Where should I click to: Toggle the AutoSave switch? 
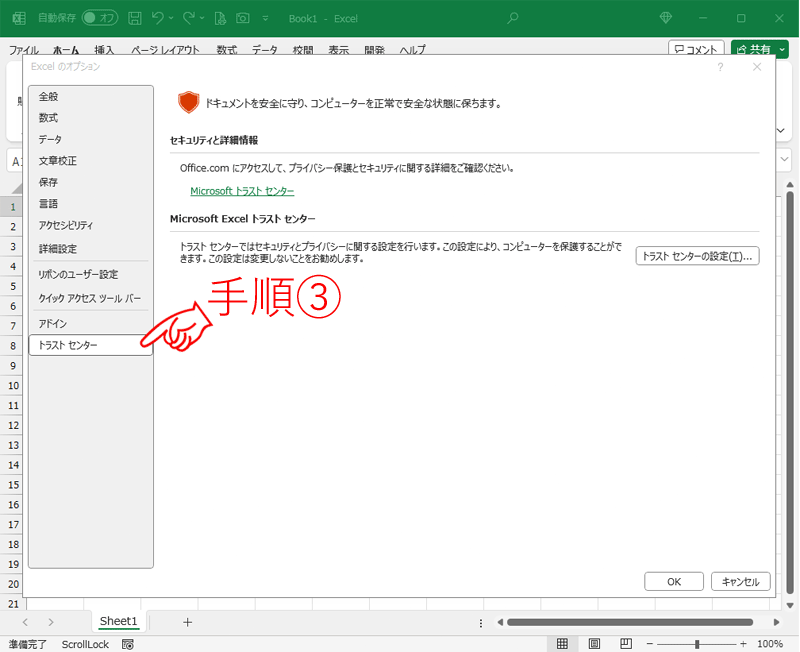pyautogui.click(x=100, y=18)
